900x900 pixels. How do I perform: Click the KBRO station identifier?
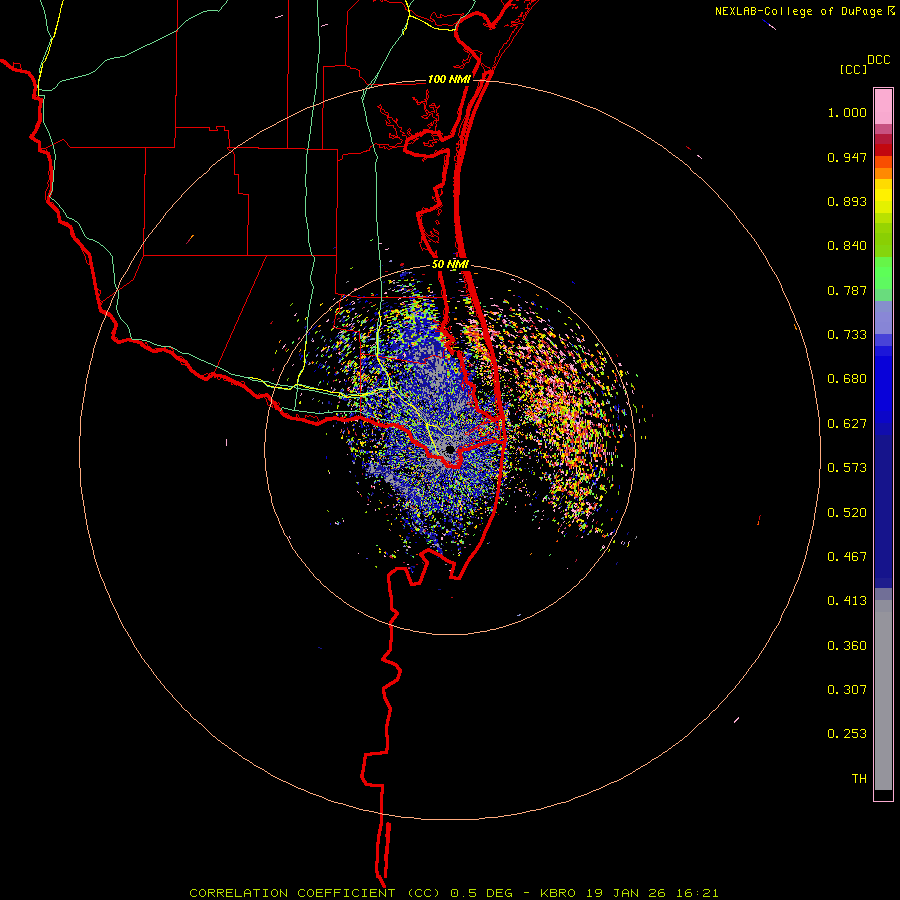558,893
